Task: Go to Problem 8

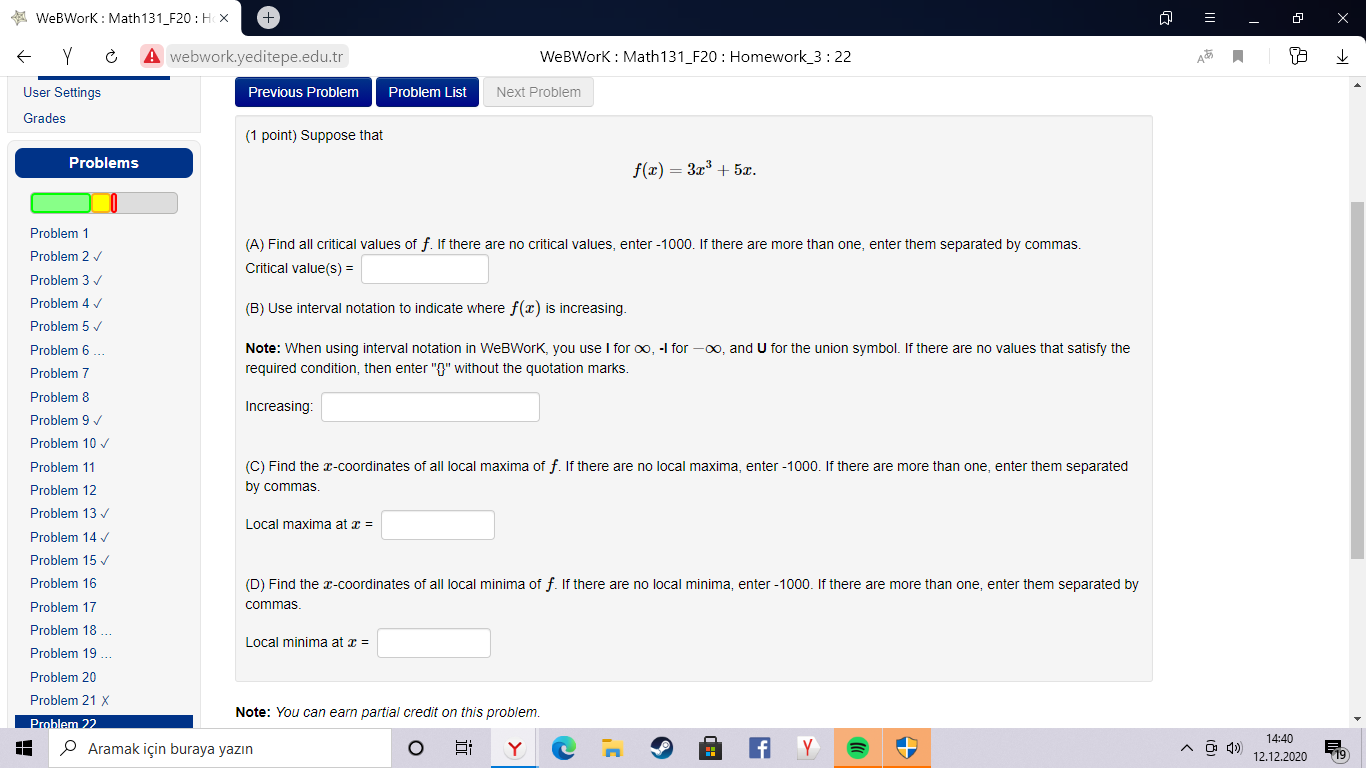Action: point(59,397)
